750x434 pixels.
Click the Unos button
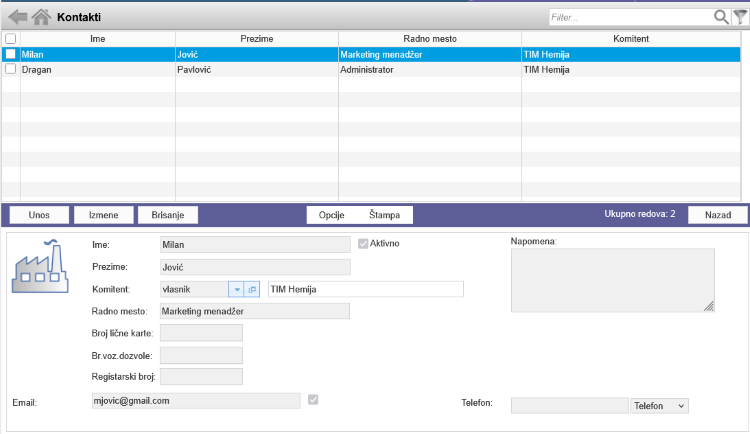click(39, 215)
